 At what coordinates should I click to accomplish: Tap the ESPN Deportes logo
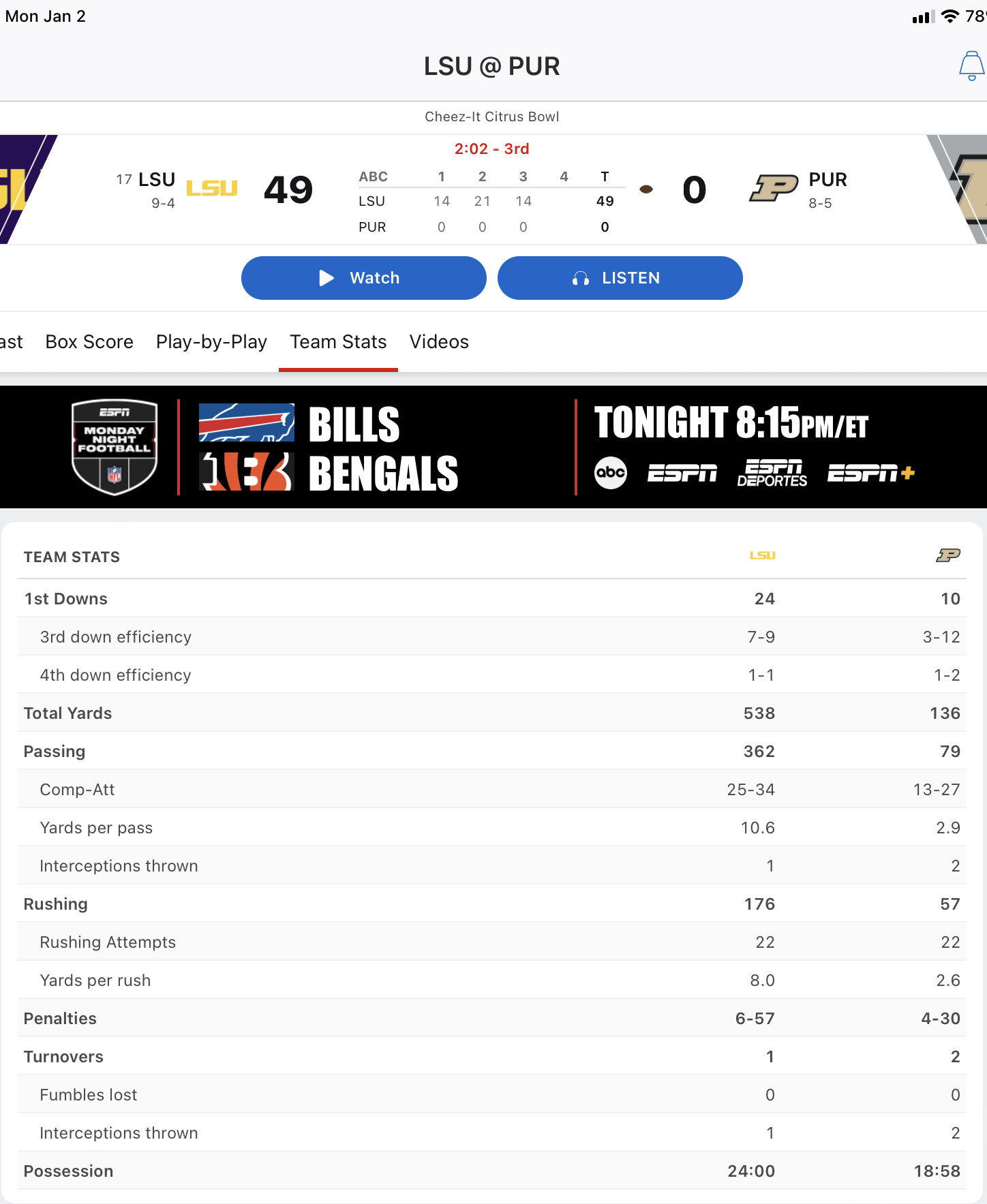772,473
